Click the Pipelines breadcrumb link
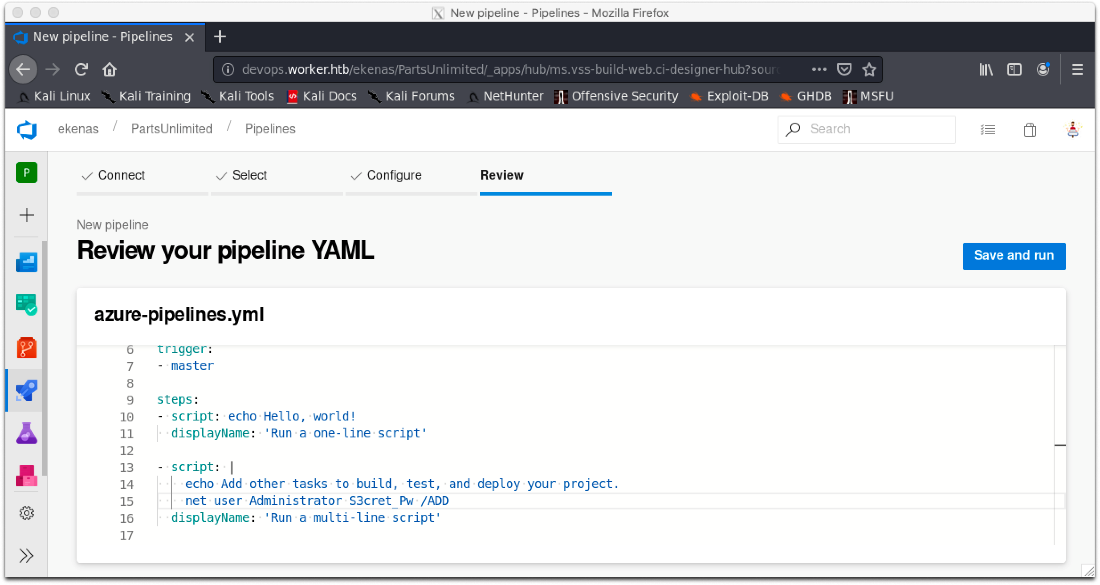Image resolution: width=1100 pixels, height=585 pixels. [270, 129]
